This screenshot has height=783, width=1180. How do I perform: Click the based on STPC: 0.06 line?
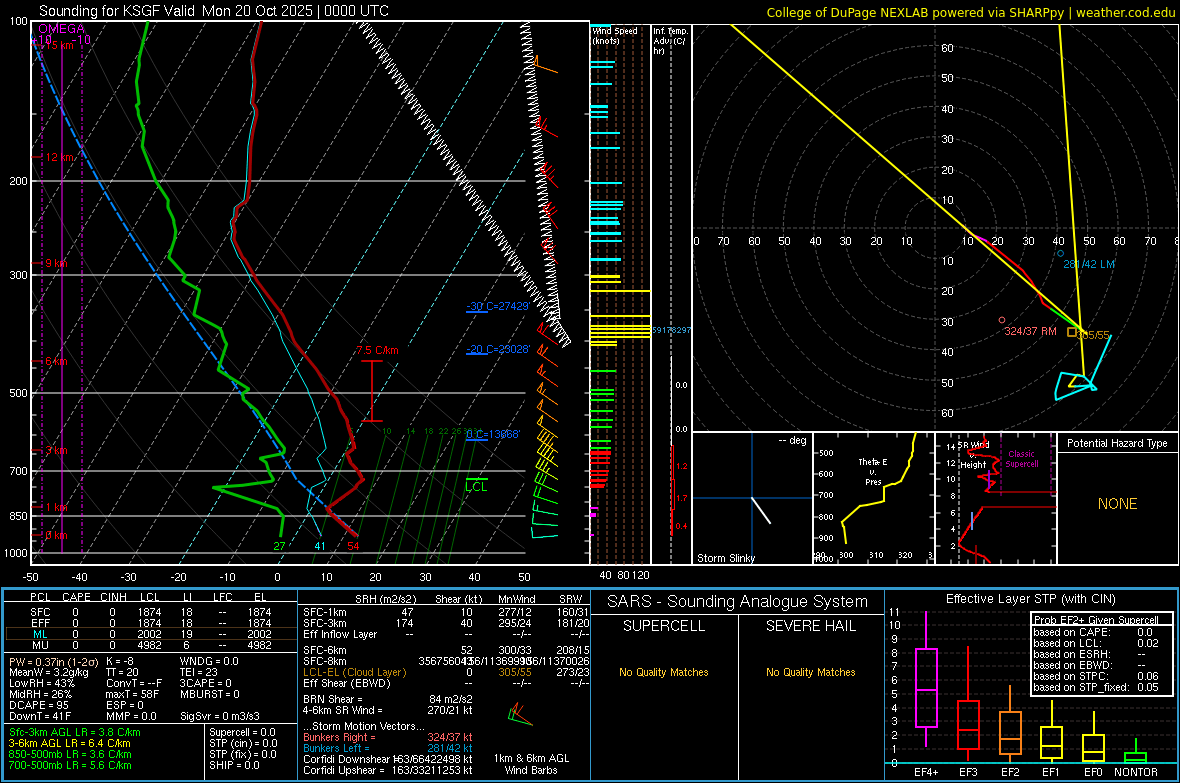point(1096,676)
